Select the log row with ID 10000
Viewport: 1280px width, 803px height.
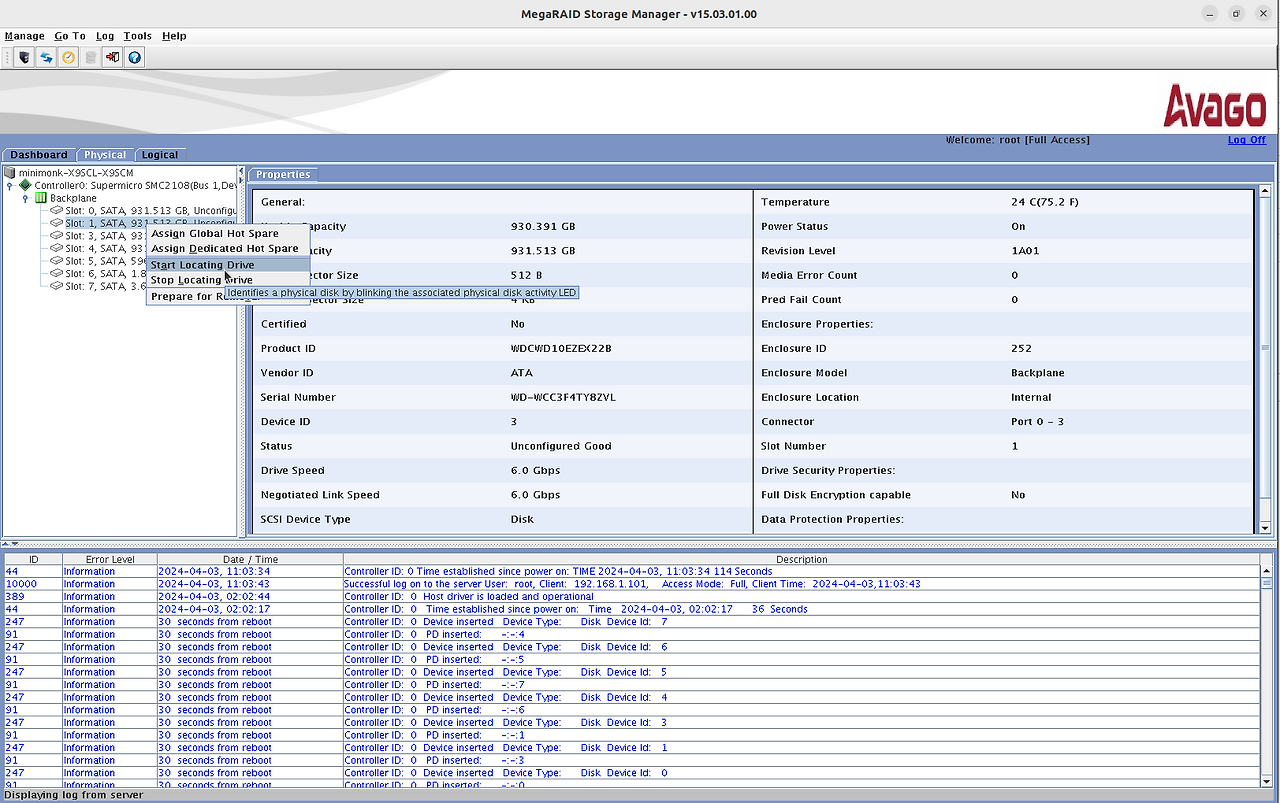pyautogui.click(x=632, y=584)
